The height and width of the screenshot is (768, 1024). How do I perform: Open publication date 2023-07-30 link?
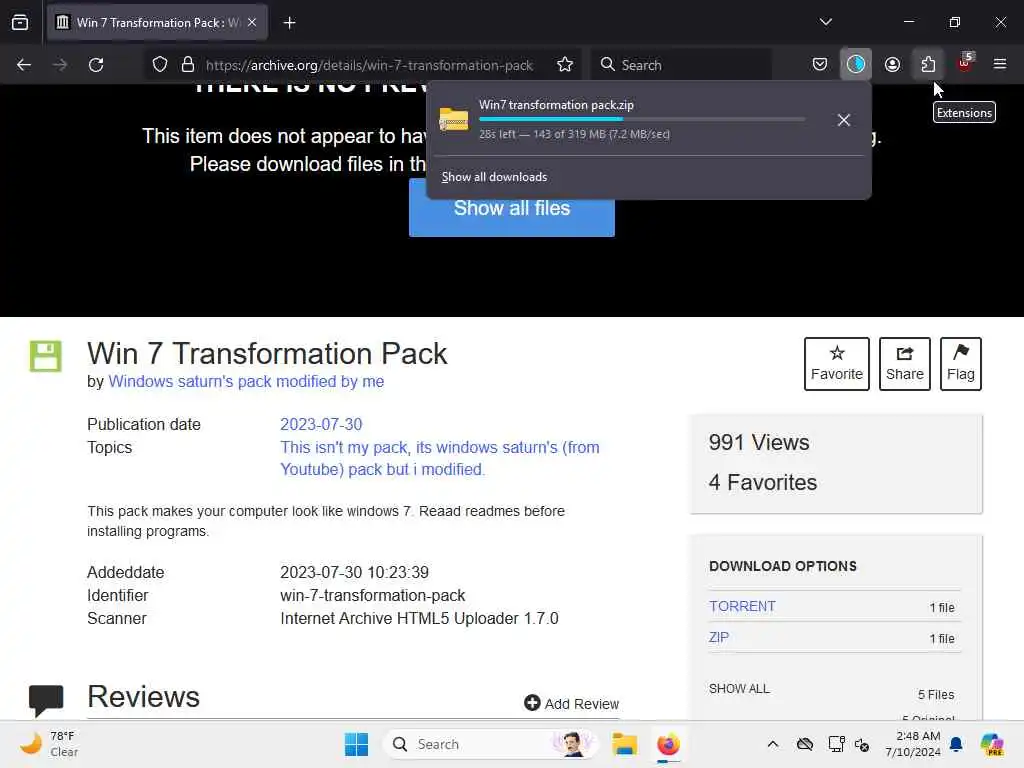tap(321, 424)
